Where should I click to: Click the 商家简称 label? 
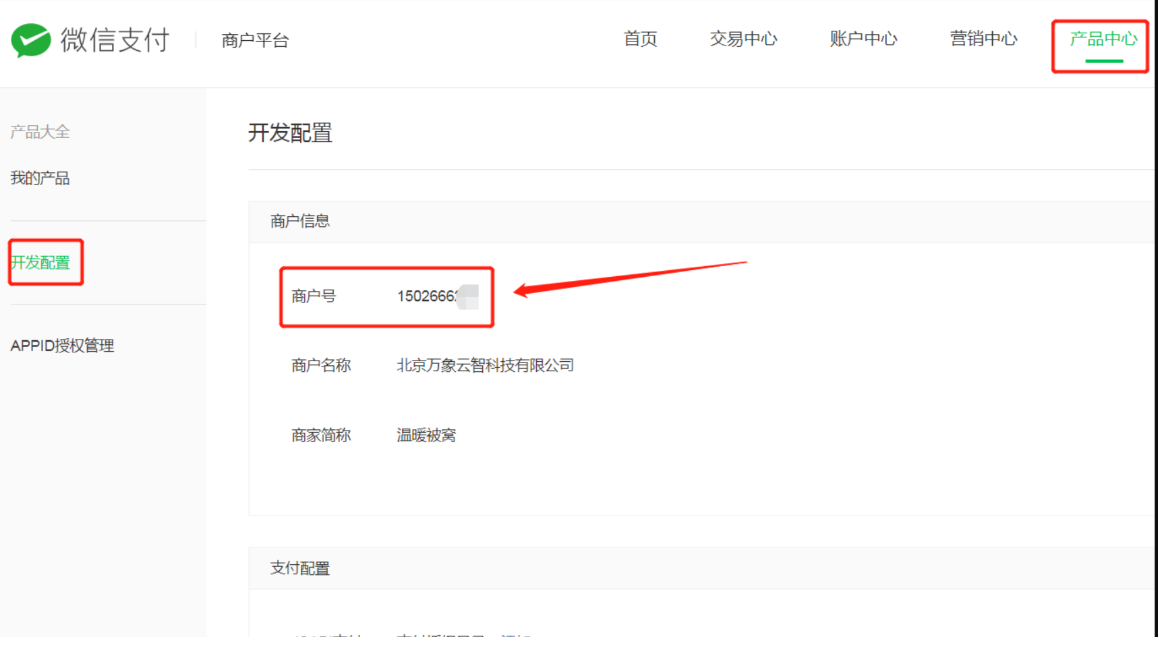321,435
